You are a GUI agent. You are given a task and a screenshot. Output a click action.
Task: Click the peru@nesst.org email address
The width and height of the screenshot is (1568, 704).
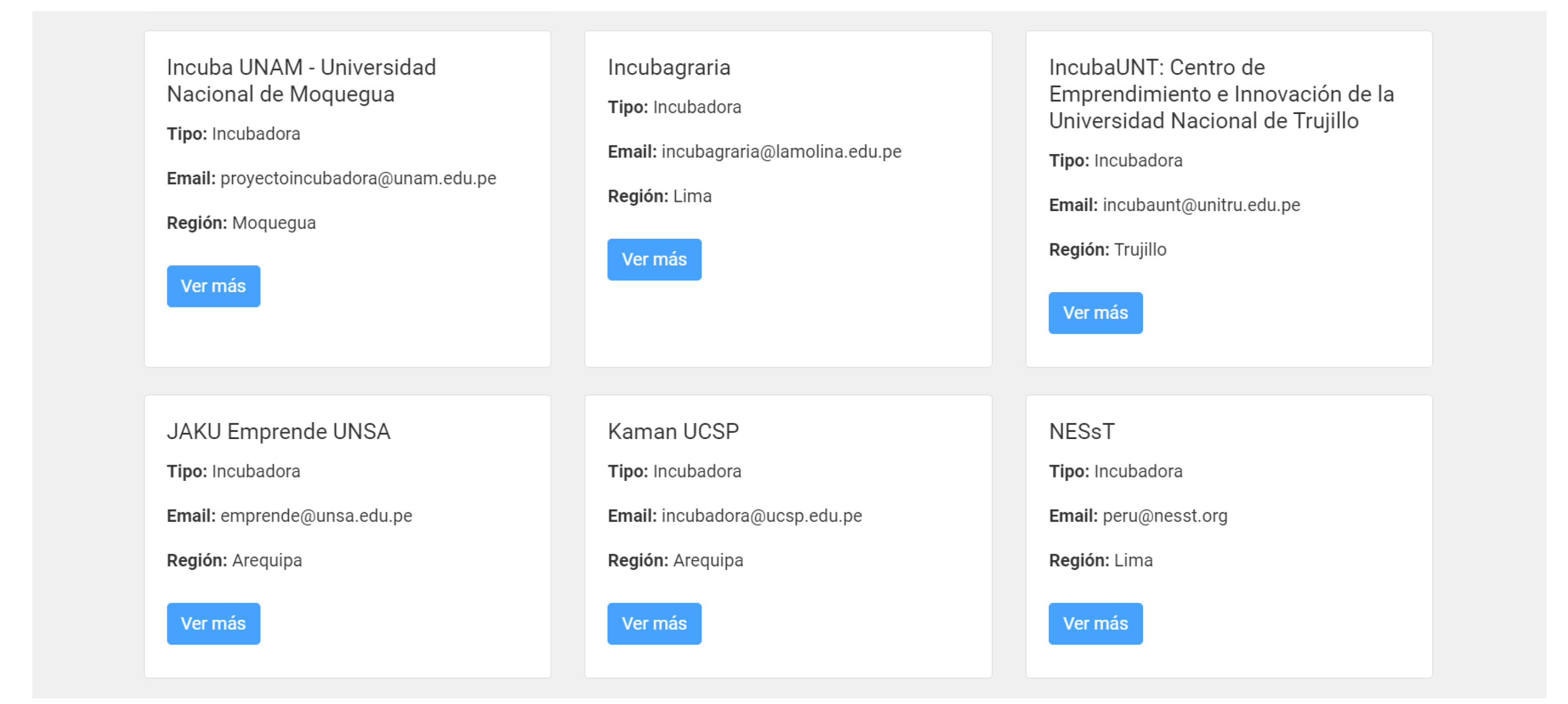[x=1165, y=516]
